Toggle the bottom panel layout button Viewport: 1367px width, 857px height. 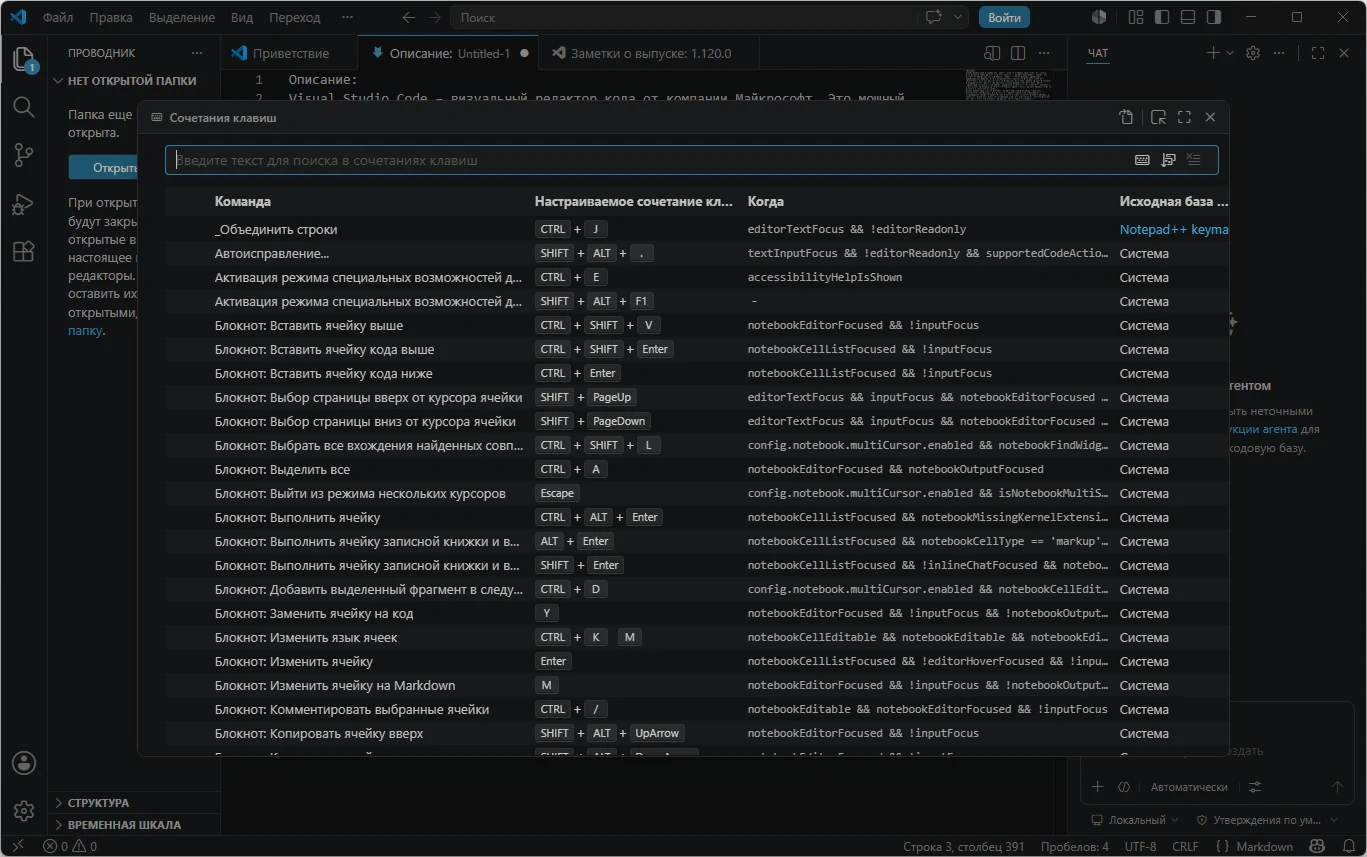tap(1188, 17)
